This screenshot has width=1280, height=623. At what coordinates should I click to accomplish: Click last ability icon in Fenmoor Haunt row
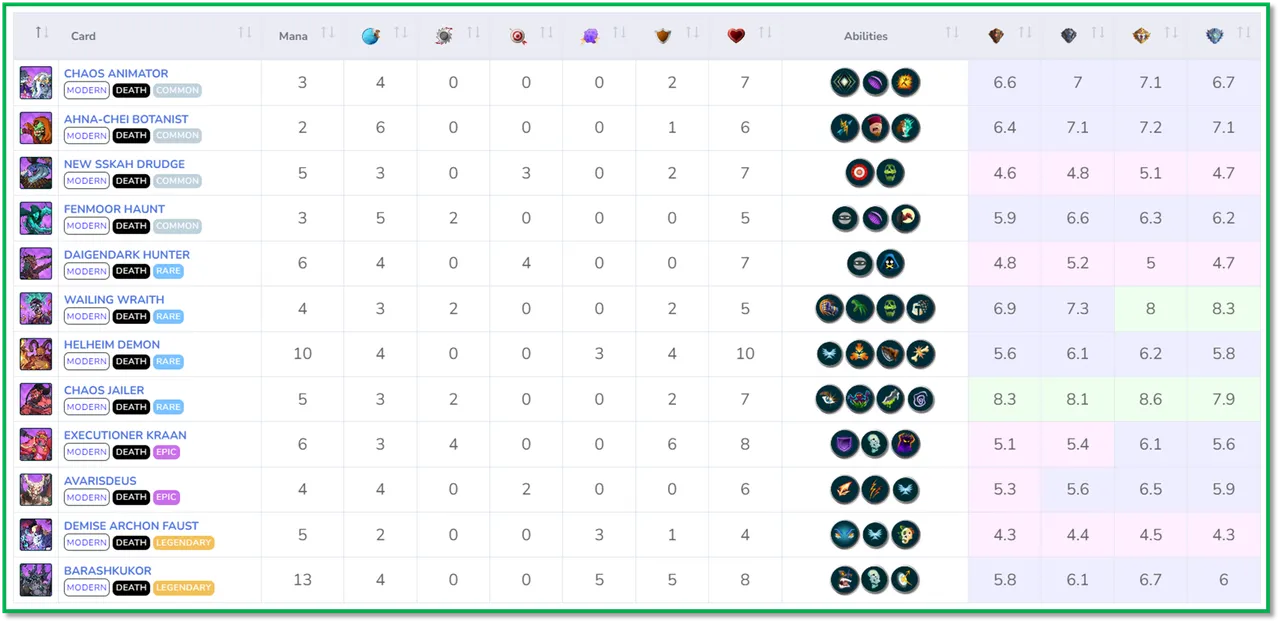(x=905, y=218)
